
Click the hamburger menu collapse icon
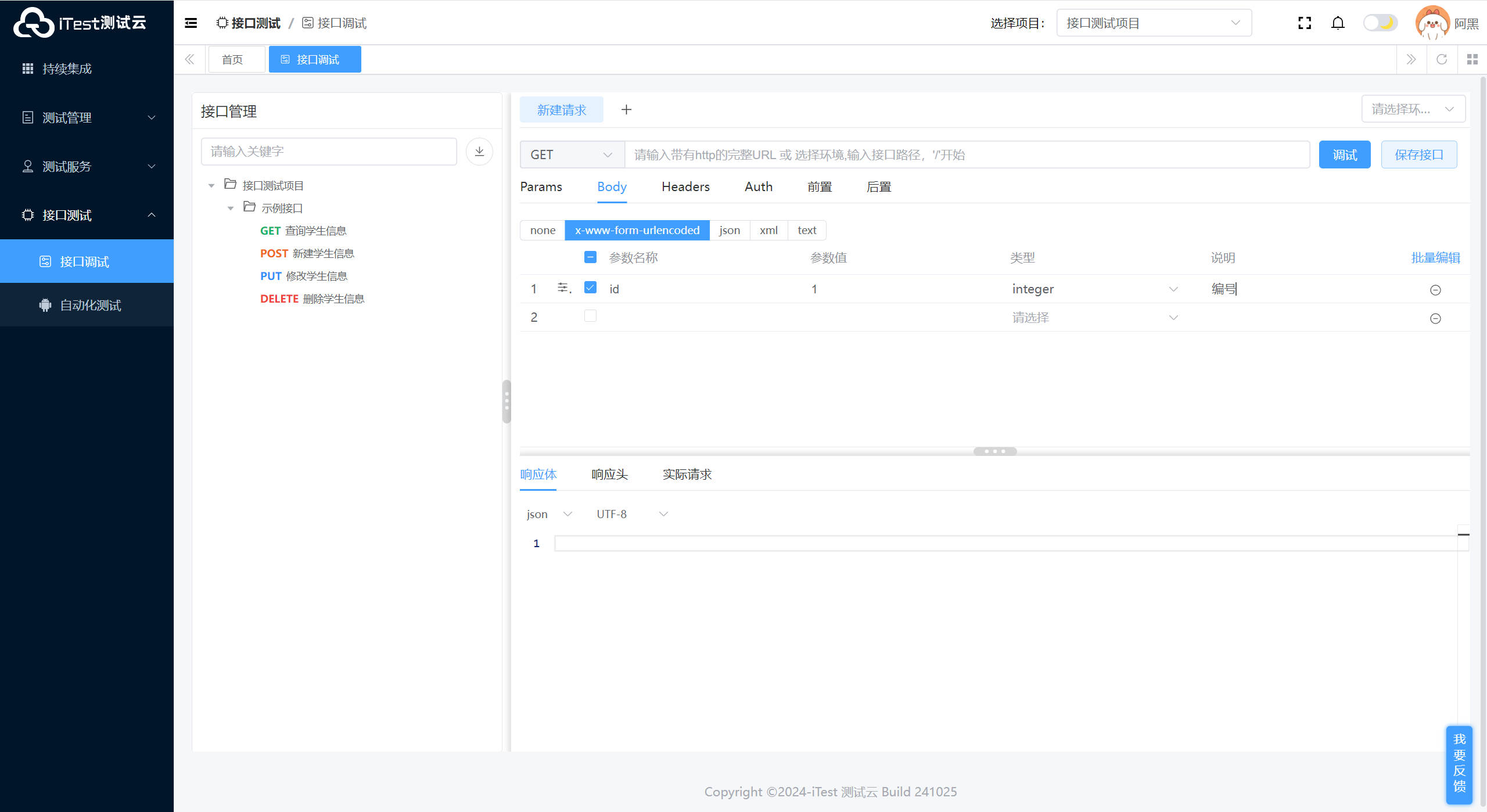[191, 23]
